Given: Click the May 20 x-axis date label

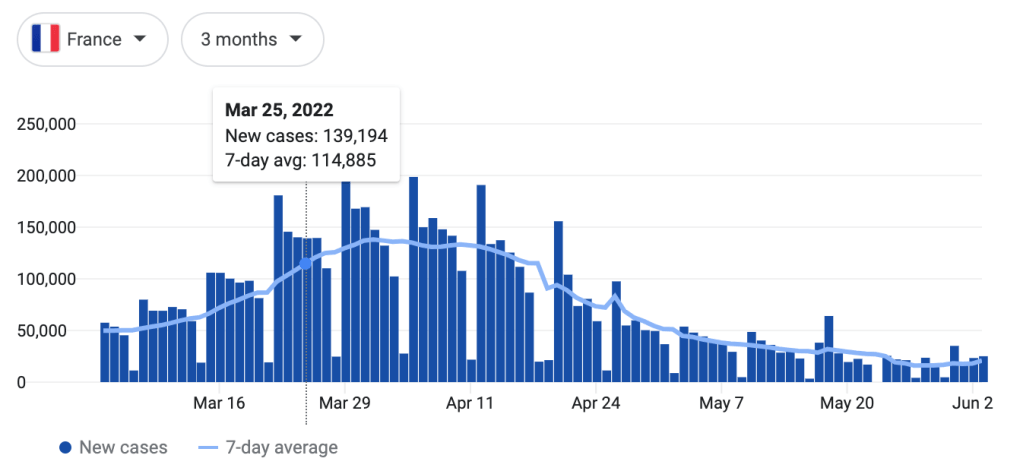Looking at the screenshot, I should point(846,403).
